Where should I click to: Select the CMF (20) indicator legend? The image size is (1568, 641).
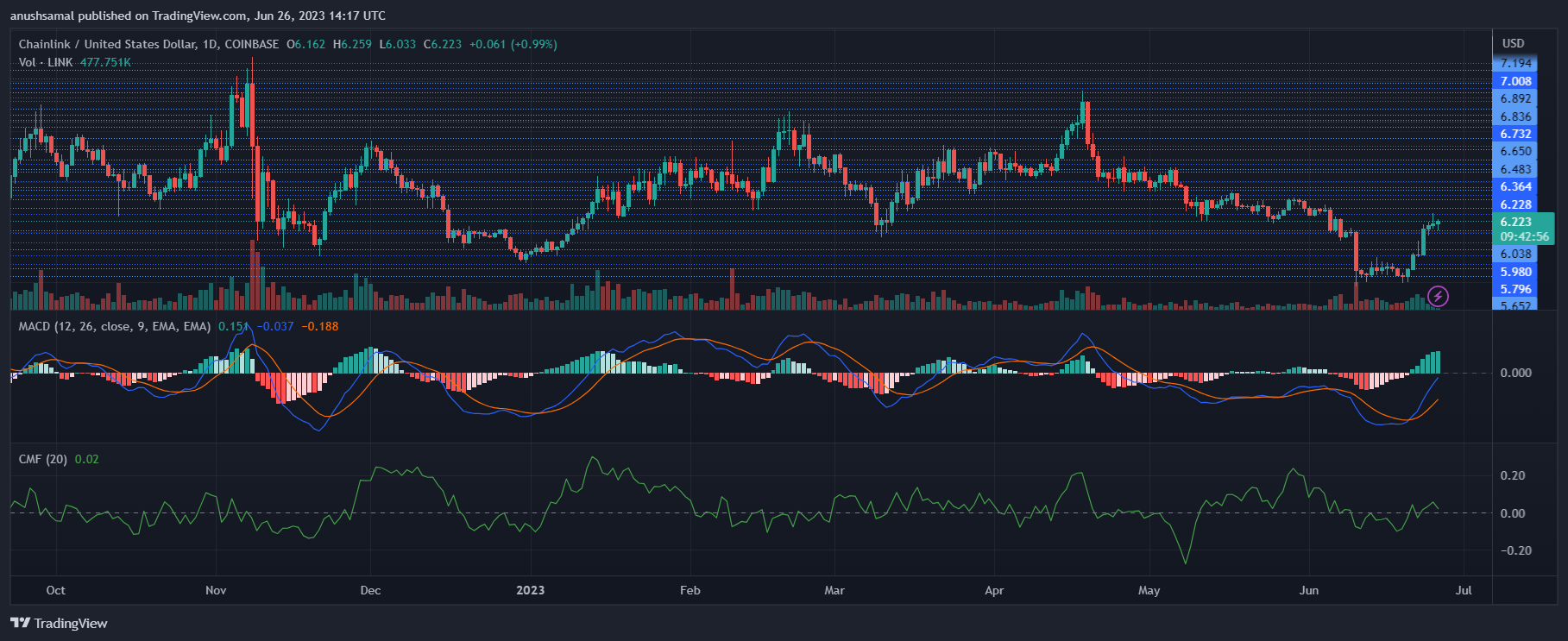tap(42, 459)
